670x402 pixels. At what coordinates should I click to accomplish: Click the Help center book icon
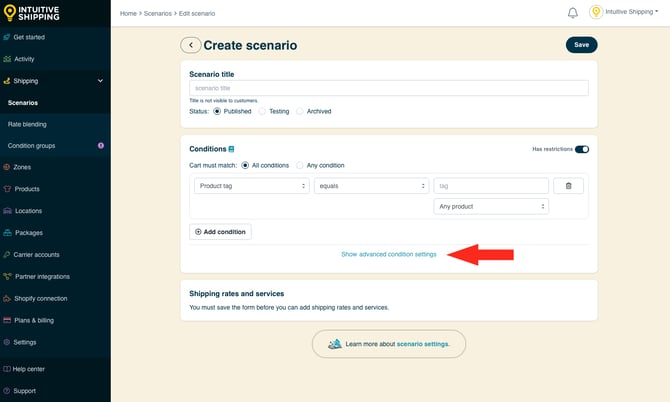click(7, 369)
